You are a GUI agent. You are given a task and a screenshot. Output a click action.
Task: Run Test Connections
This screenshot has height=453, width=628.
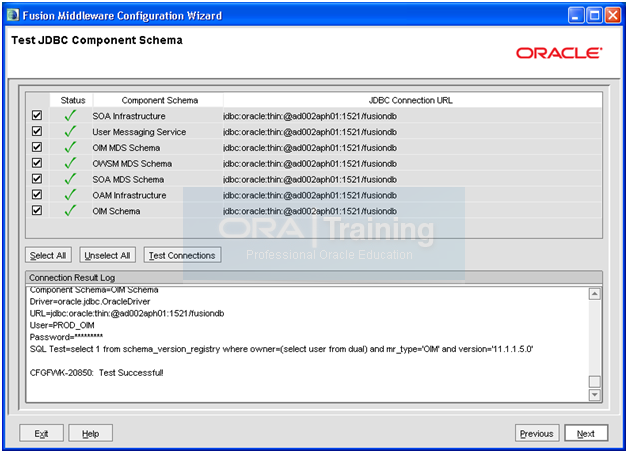tap(182, 255)
